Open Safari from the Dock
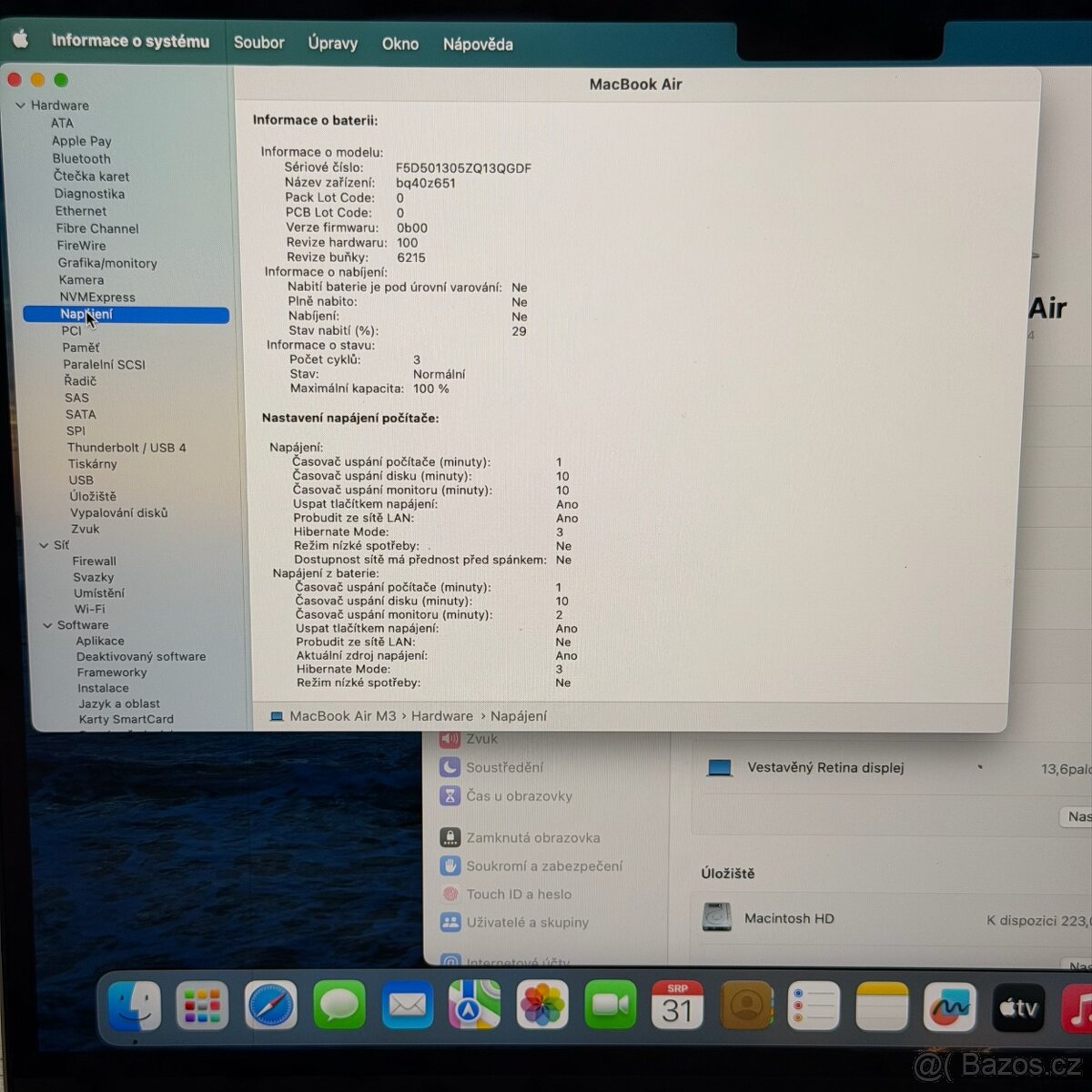1092x1092 pixels. 270,1006
